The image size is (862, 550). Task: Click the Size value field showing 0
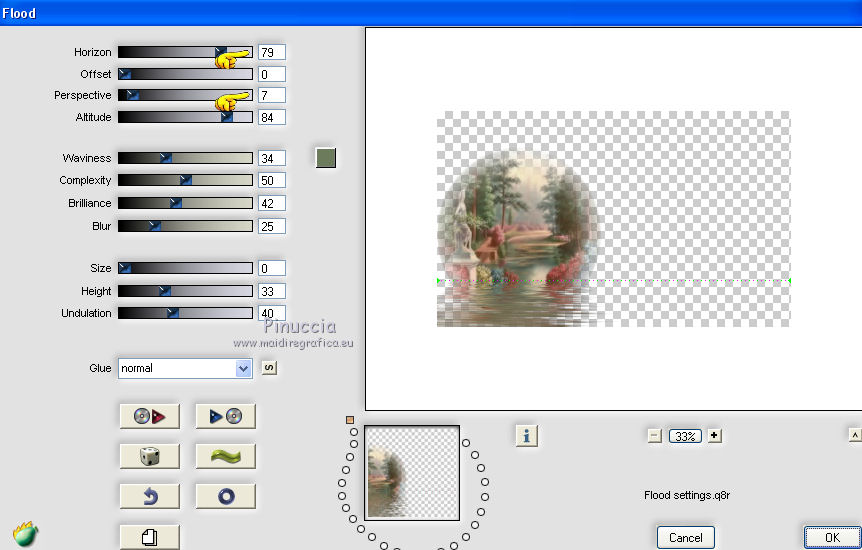tap(272, 268)
